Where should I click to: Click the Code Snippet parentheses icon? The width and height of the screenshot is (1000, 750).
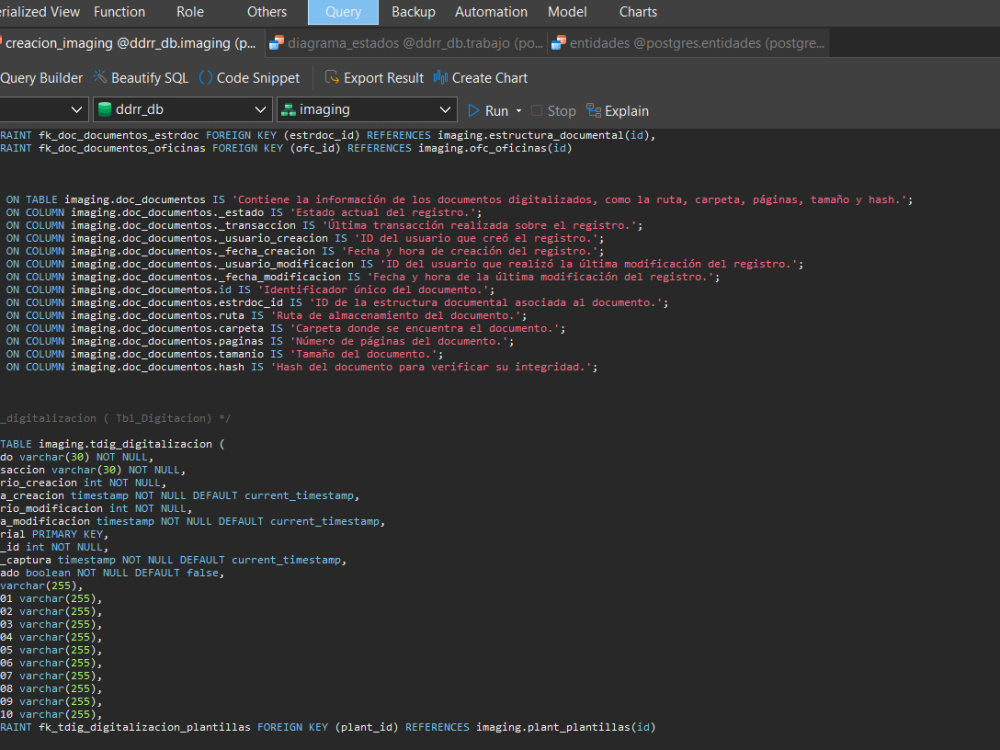205,77
